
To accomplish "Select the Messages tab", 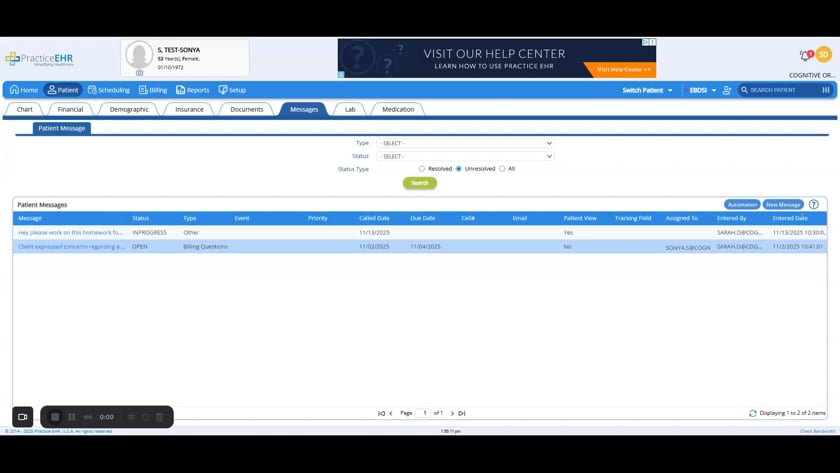I will pos(304,109).
